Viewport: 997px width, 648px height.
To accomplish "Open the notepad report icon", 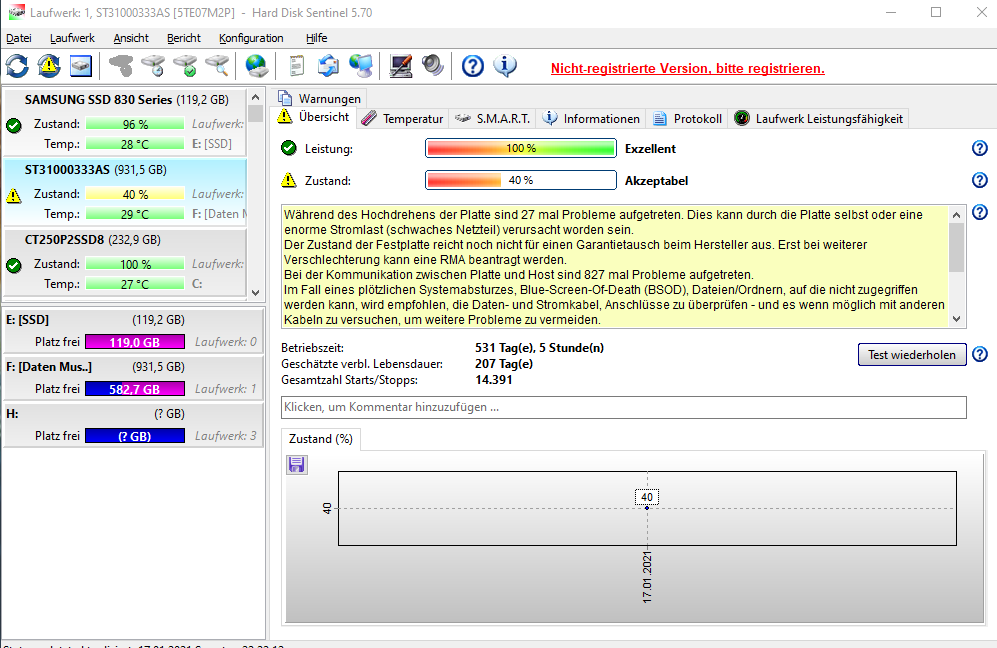I will click(x=297, y=65).
